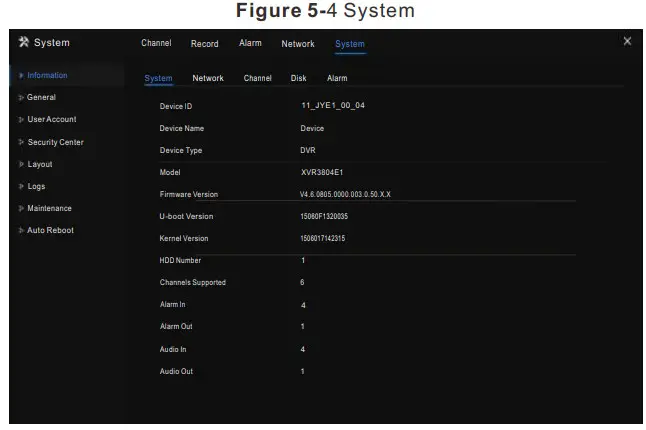Click the Model label

(170, 173)
